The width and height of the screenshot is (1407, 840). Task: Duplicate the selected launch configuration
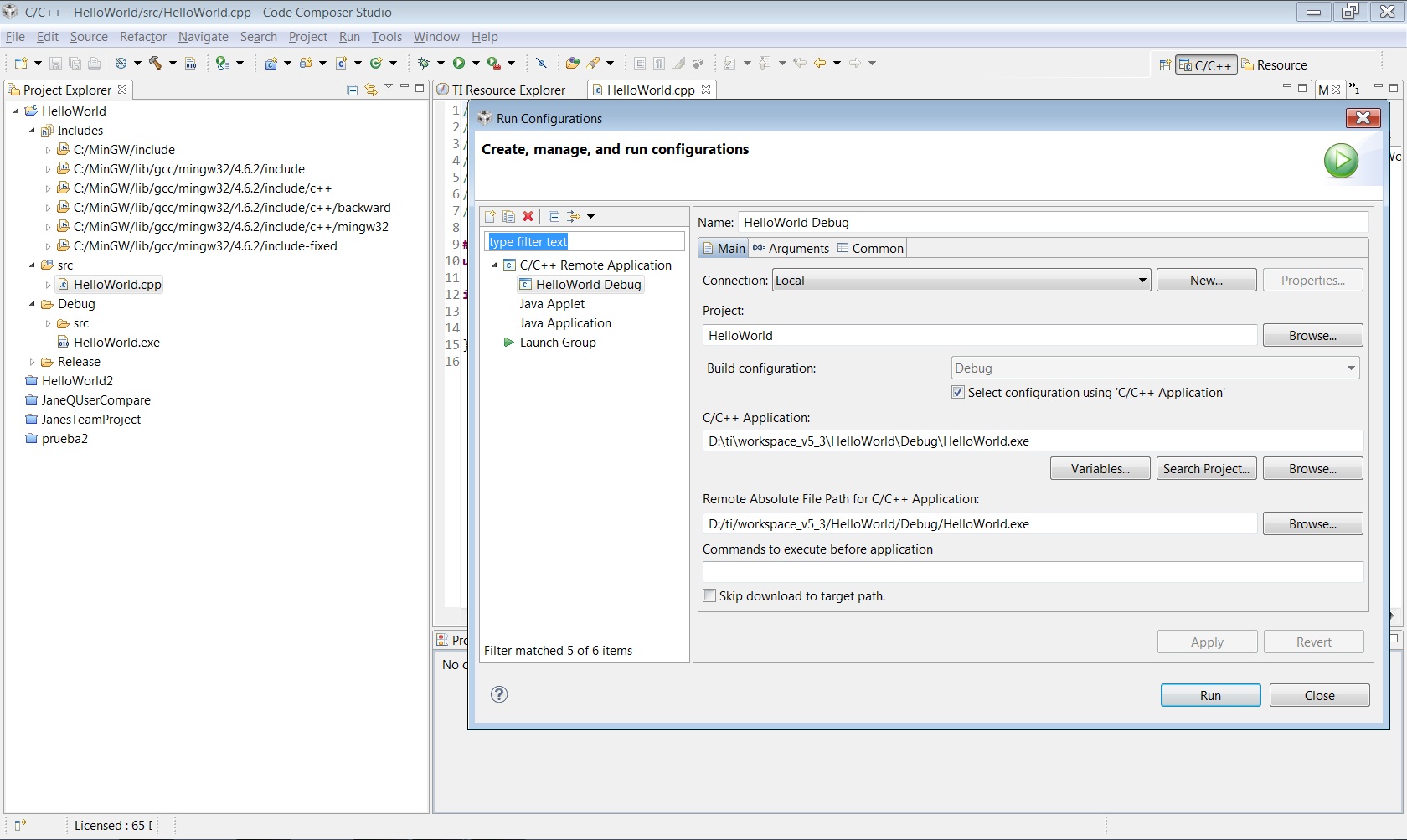pos(509,216)
